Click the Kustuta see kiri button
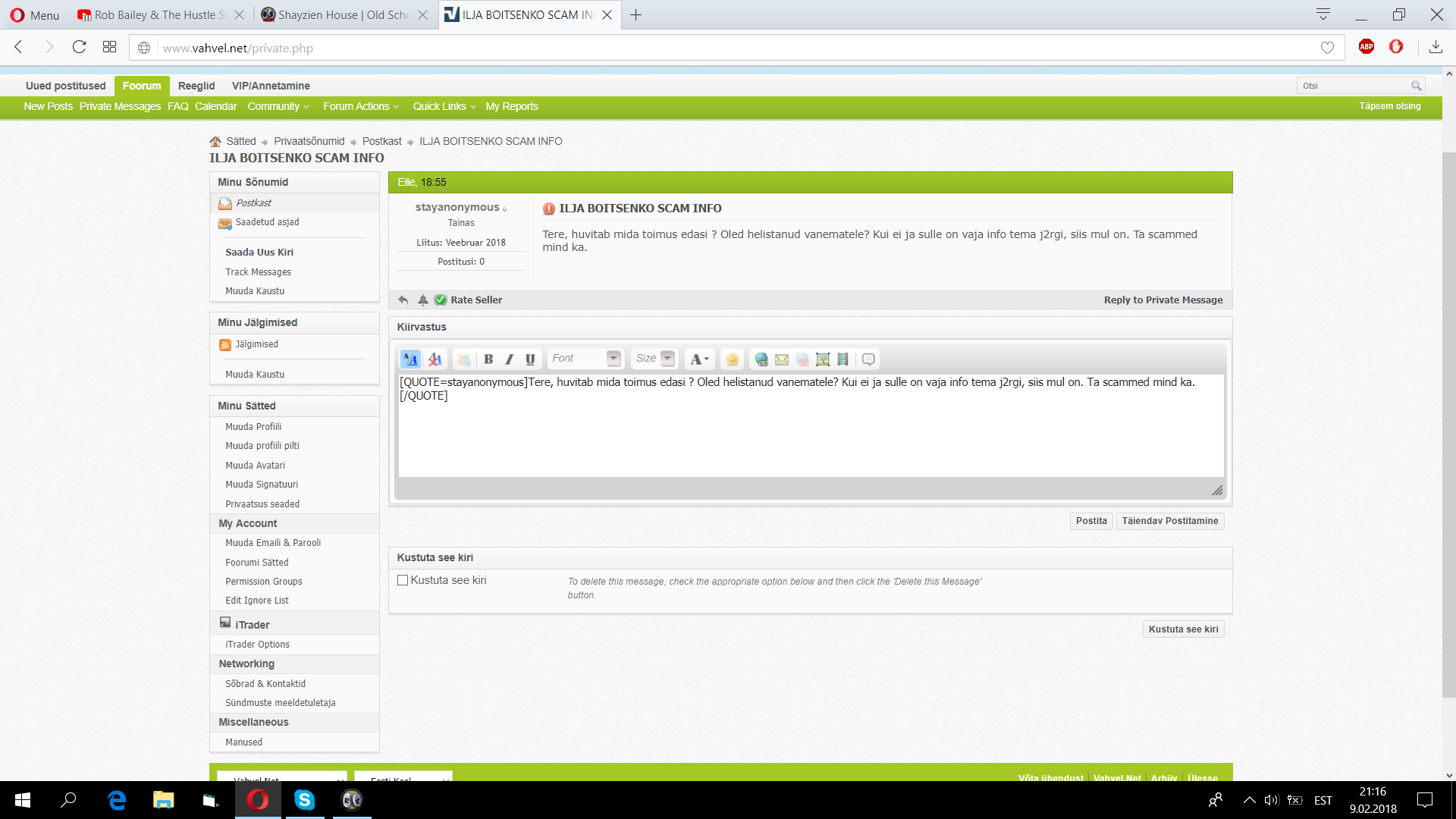The image size is (1456, 819). pos(1183,629)
